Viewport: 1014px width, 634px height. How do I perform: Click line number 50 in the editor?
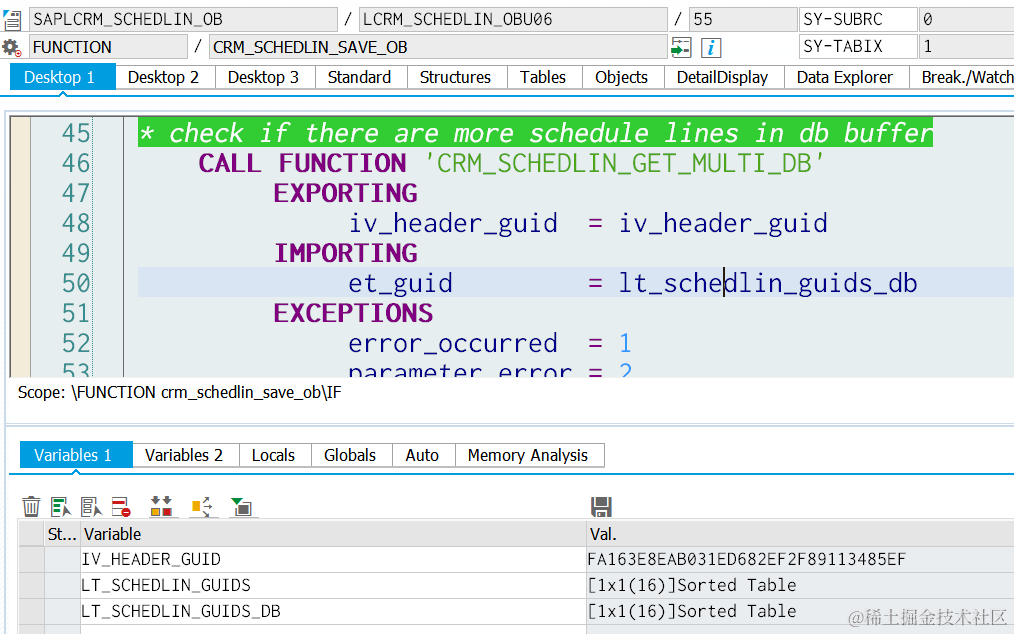pos(76,283)
